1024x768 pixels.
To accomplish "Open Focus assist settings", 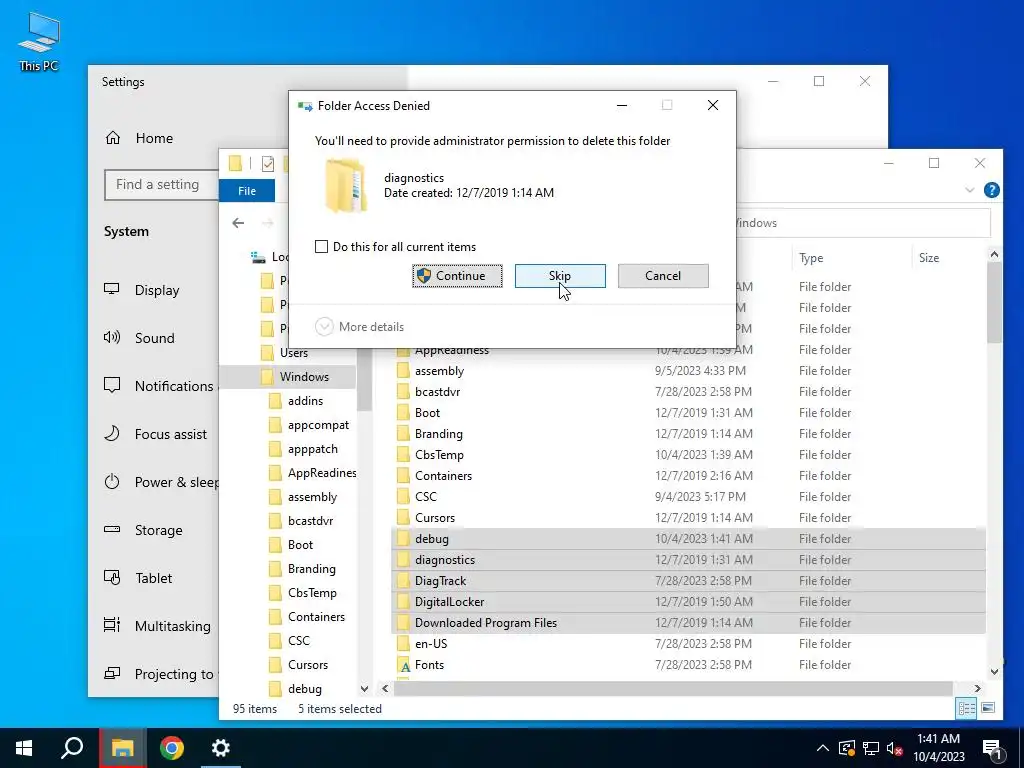I will [x=153, y=434].
